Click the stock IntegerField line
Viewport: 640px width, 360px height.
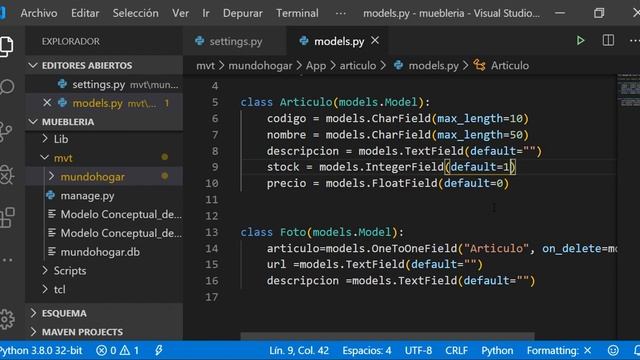click(x=391, y=167)
